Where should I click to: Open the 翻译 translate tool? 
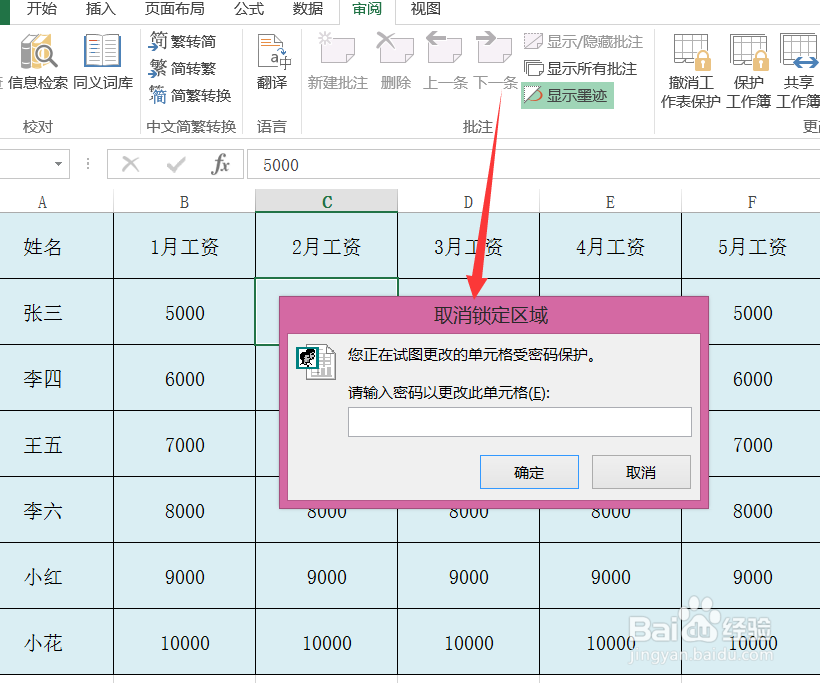pyautogui.click(x=274, y=60)
